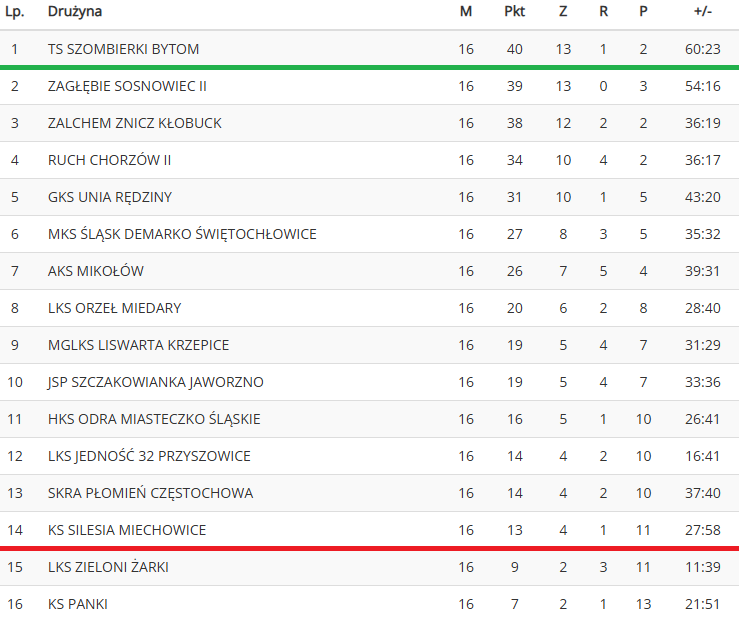The image size is (739, 621).
Task: Open LKS ZIELONI ŻARKI team
Action: [x=108, y=567]
